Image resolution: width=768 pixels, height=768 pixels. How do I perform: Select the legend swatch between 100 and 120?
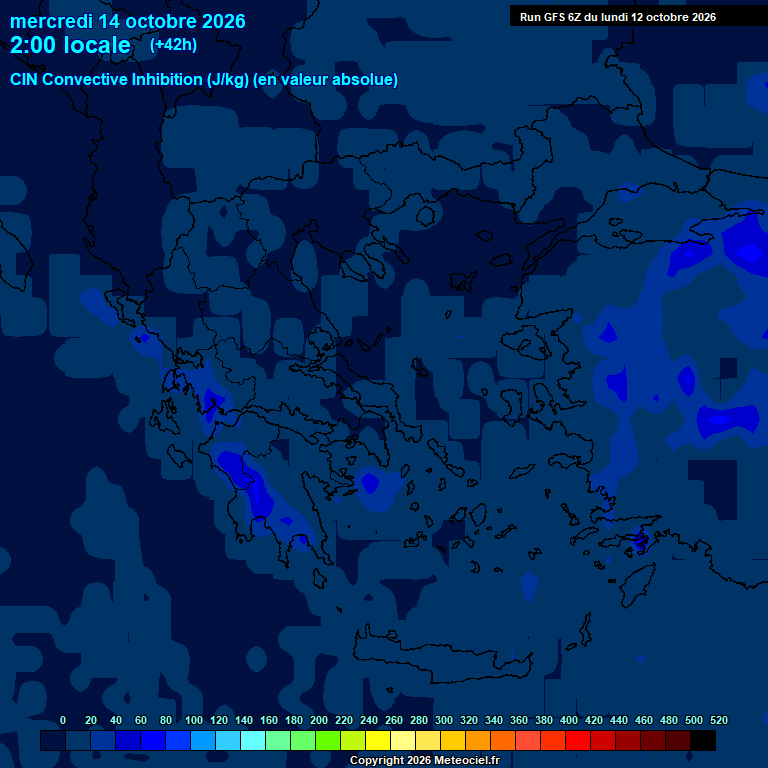[203, 741]
